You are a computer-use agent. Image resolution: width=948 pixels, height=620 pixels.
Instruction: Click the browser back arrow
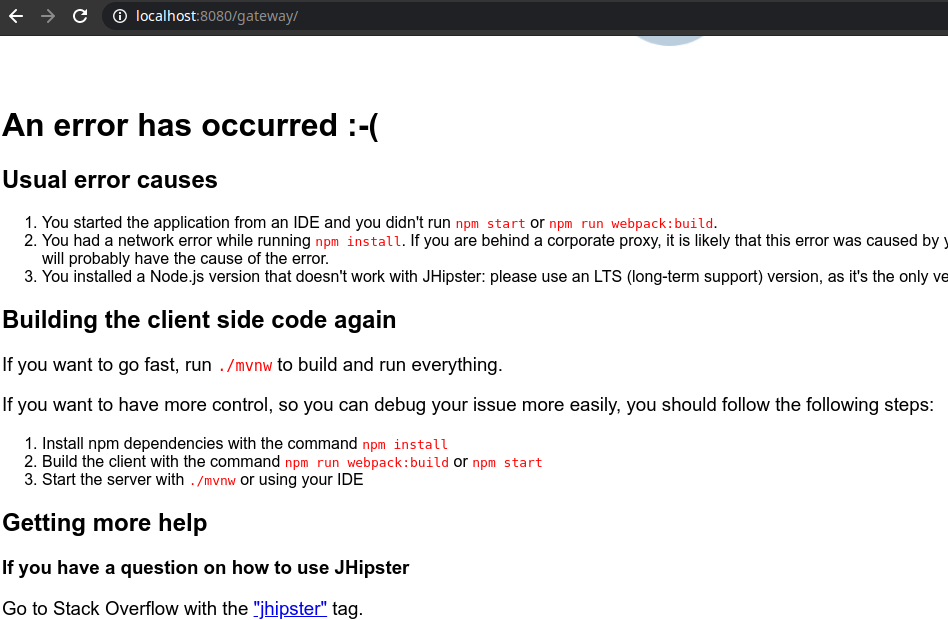coord(16,16)
